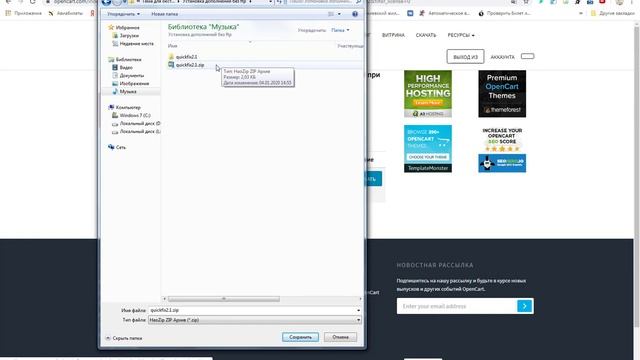Collapse folders with Скрыть папки
This screenshot has height=360, width=640.
124,338
